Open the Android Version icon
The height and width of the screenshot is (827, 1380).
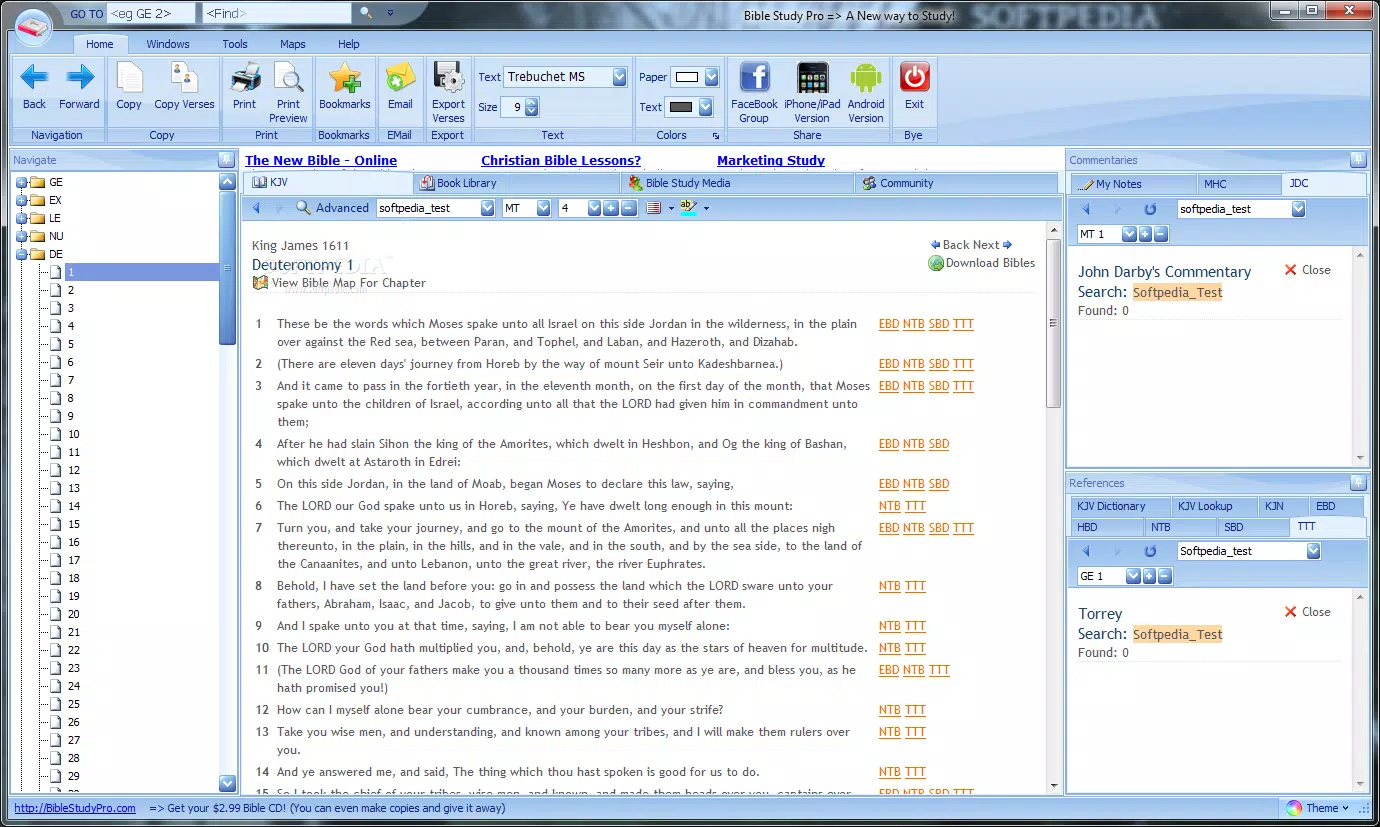coord(866,93)
